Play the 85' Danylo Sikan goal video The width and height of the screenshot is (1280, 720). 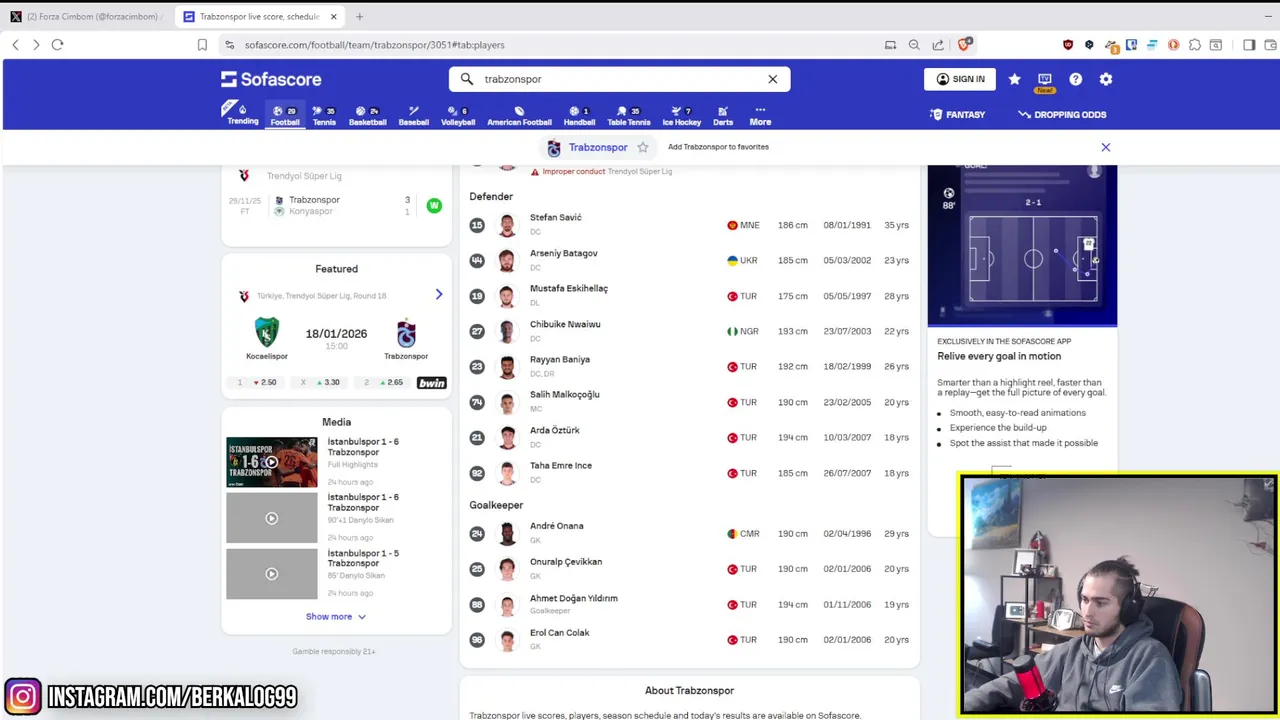271,574
